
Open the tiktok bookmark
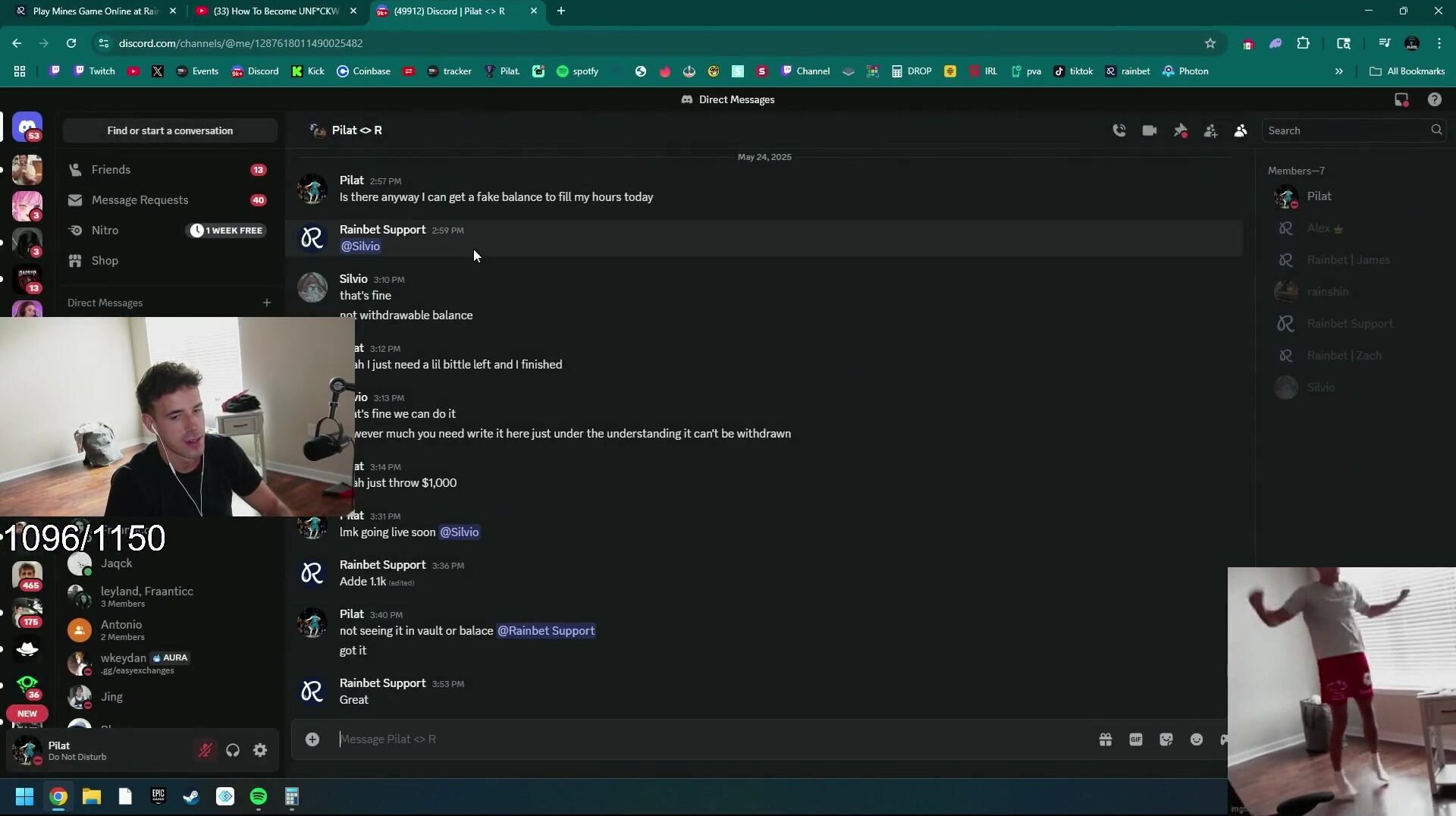pos(1073,71)
